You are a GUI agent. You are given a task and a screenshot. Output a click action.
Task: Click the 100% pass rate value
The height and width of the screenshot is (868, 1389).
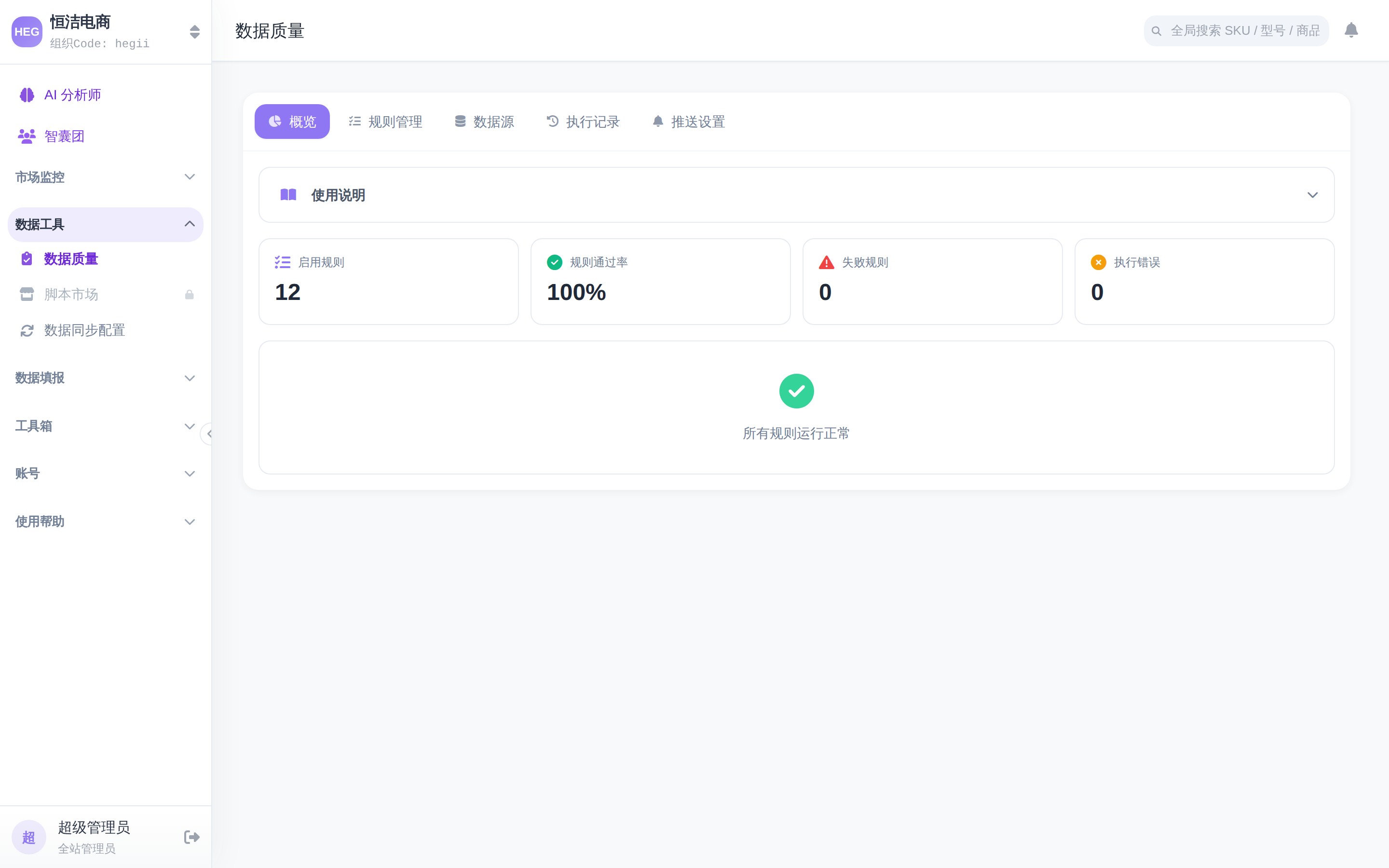(576, 292)
